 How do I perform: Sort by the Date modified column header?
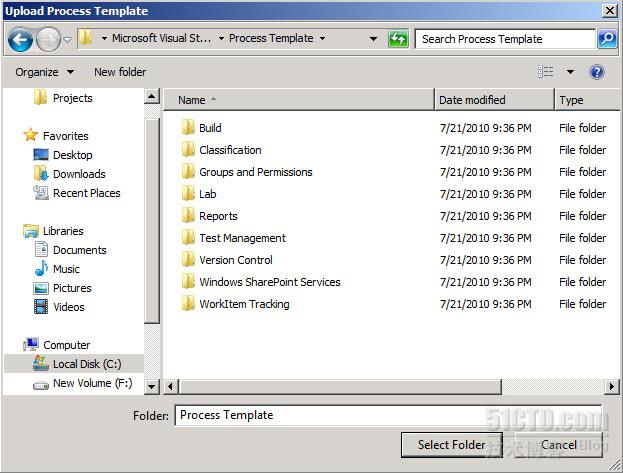click(494, 100)
